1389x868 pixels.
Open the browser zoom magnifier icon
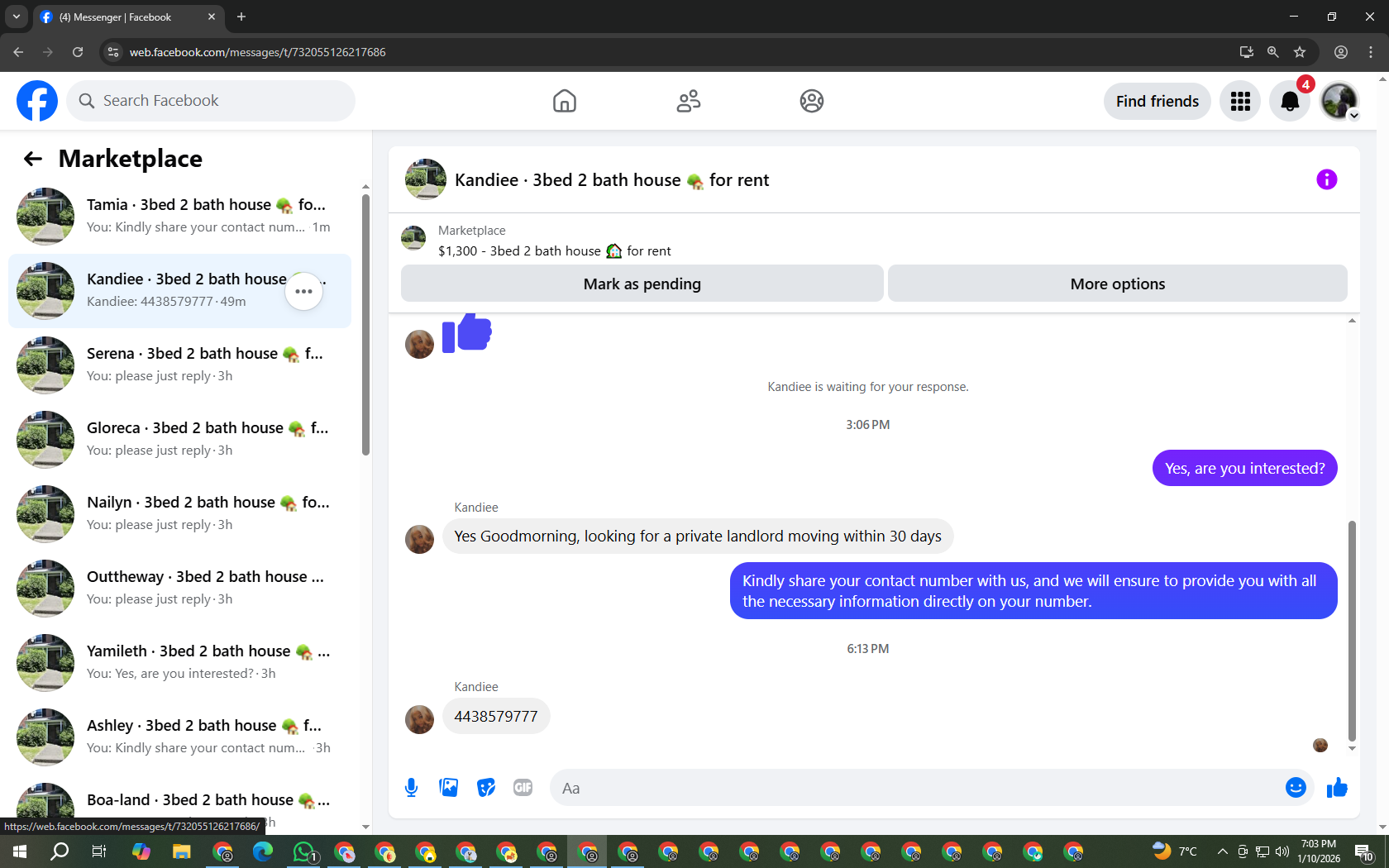click(x=1272, y=52)
